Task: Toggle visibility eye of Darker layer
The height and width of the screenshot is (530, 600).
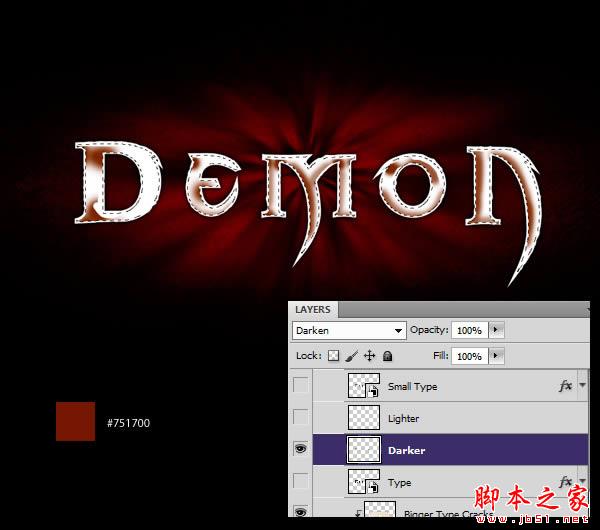Action: [x=301, y=448]
